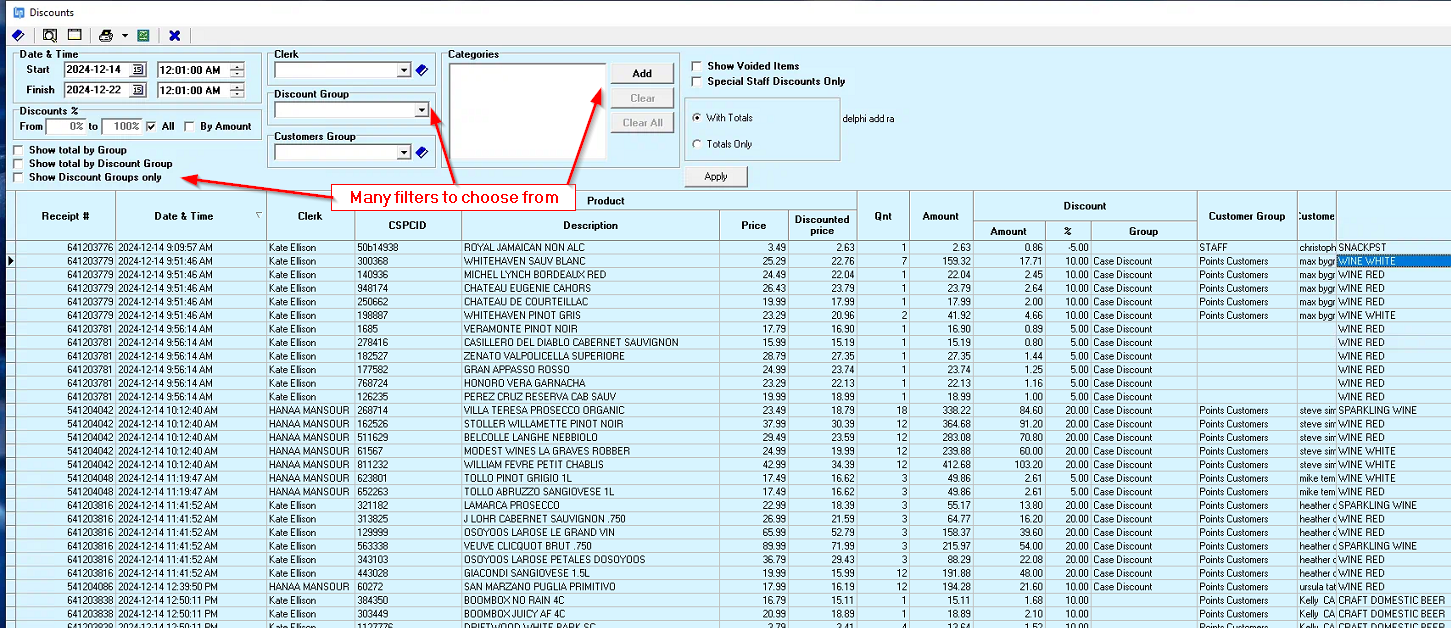Screen dimensions: 1451x628
Task: Click the Clear categories button
Action: point(642,98)
